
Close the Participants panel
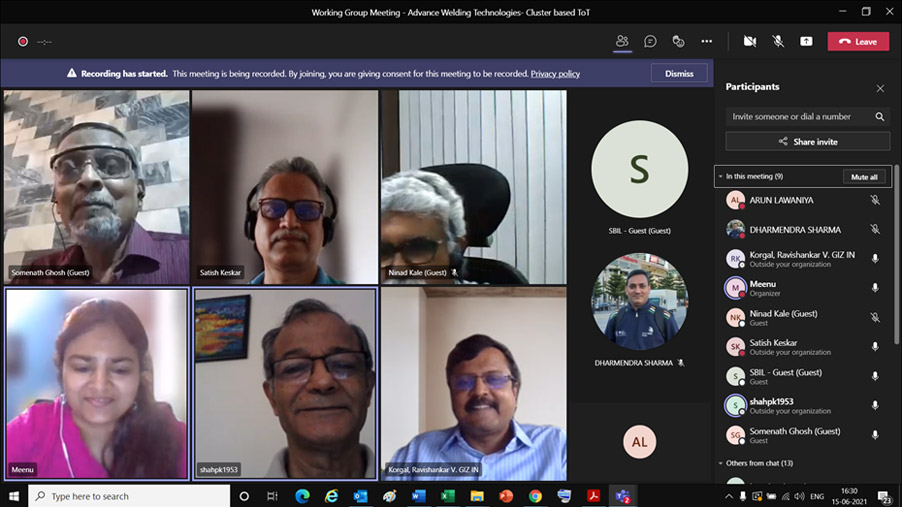click(880, 88)
